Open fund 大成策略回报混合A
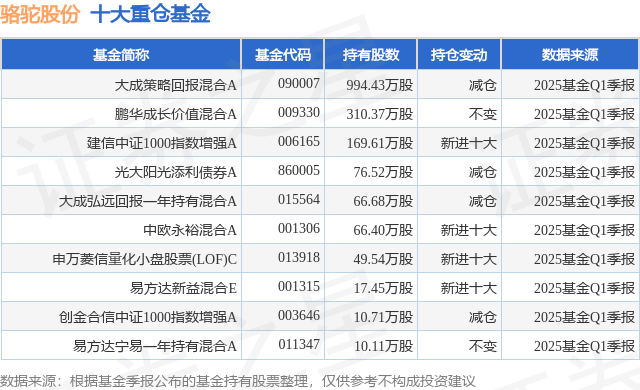 (176, 85)
